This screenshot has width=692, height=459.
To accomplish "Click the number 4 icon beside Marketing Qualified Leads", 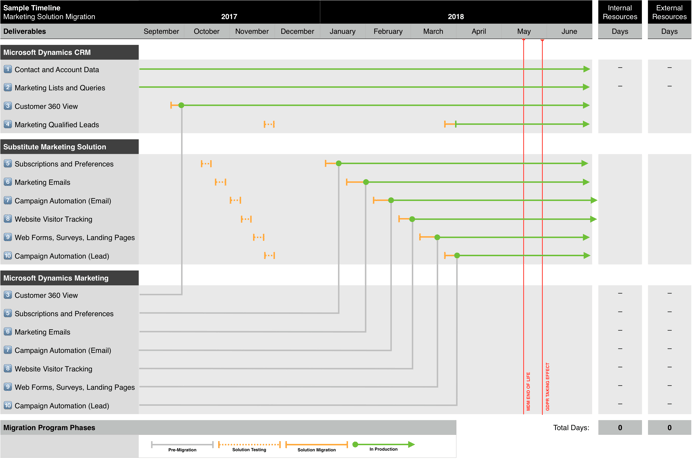I will [8, 124].
